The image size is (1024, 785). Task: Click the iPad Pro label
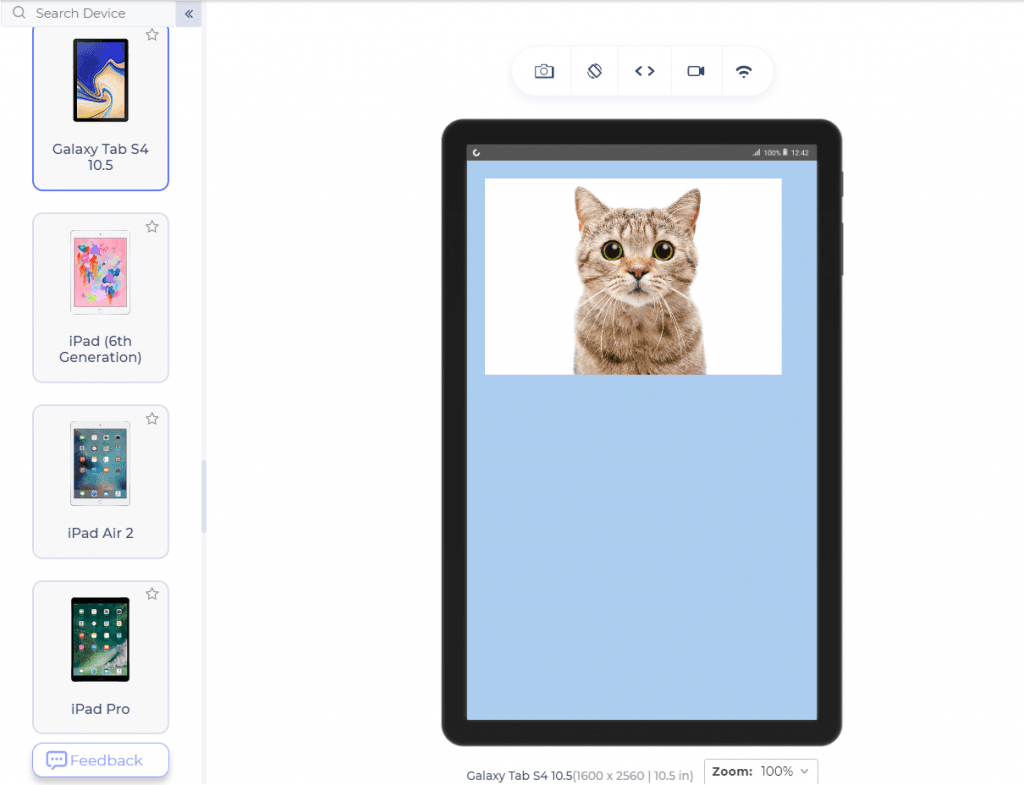pos(101,709)
